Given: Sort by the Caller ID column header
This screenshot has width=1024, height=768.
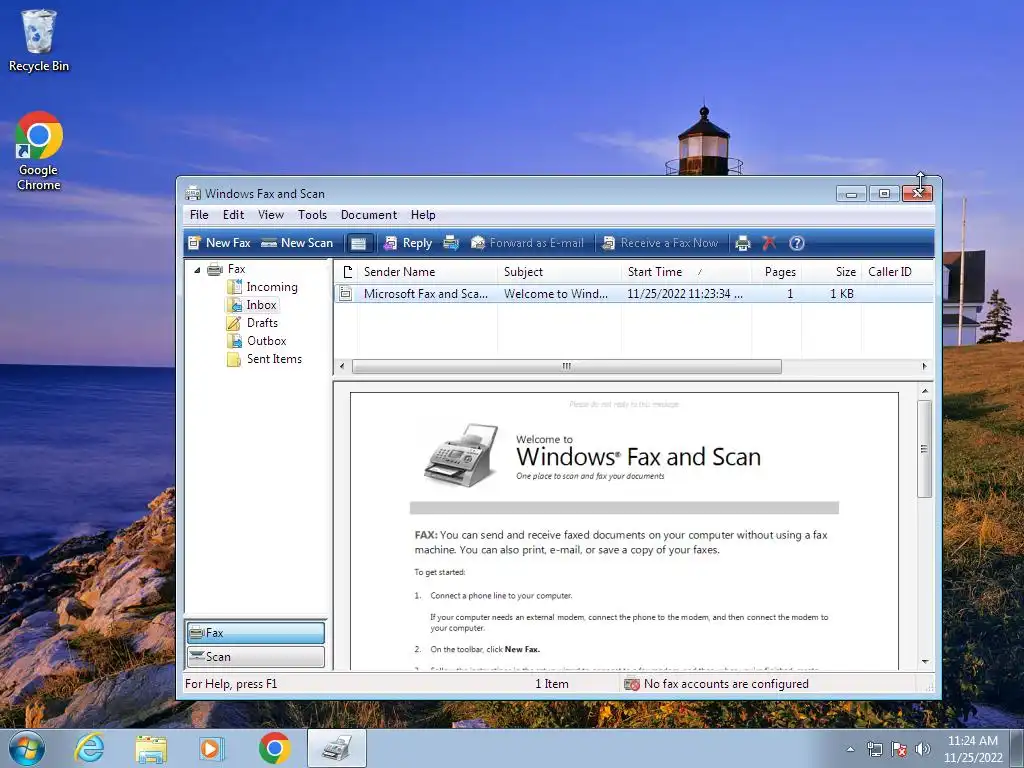Looking at the screenshot, I should click(x=897, y=272).
